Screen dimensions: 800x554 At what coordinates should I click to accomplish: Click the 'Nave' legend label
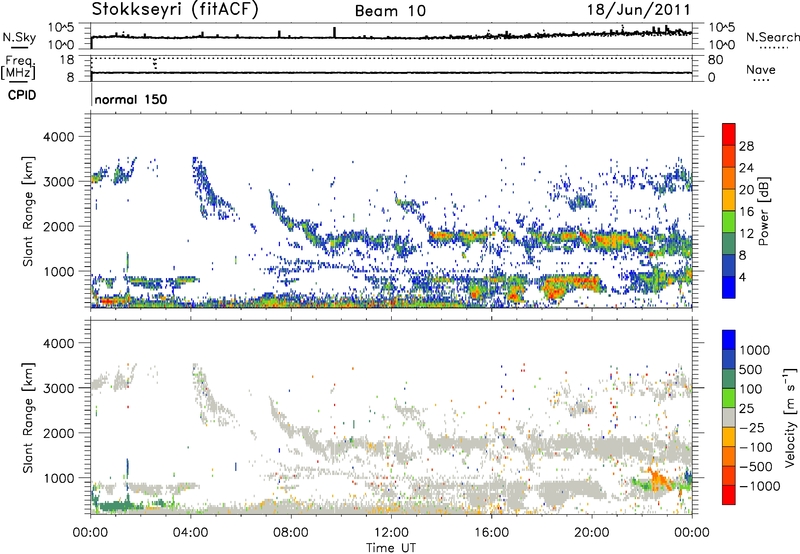pyautogui.click(x=760, y=69)
